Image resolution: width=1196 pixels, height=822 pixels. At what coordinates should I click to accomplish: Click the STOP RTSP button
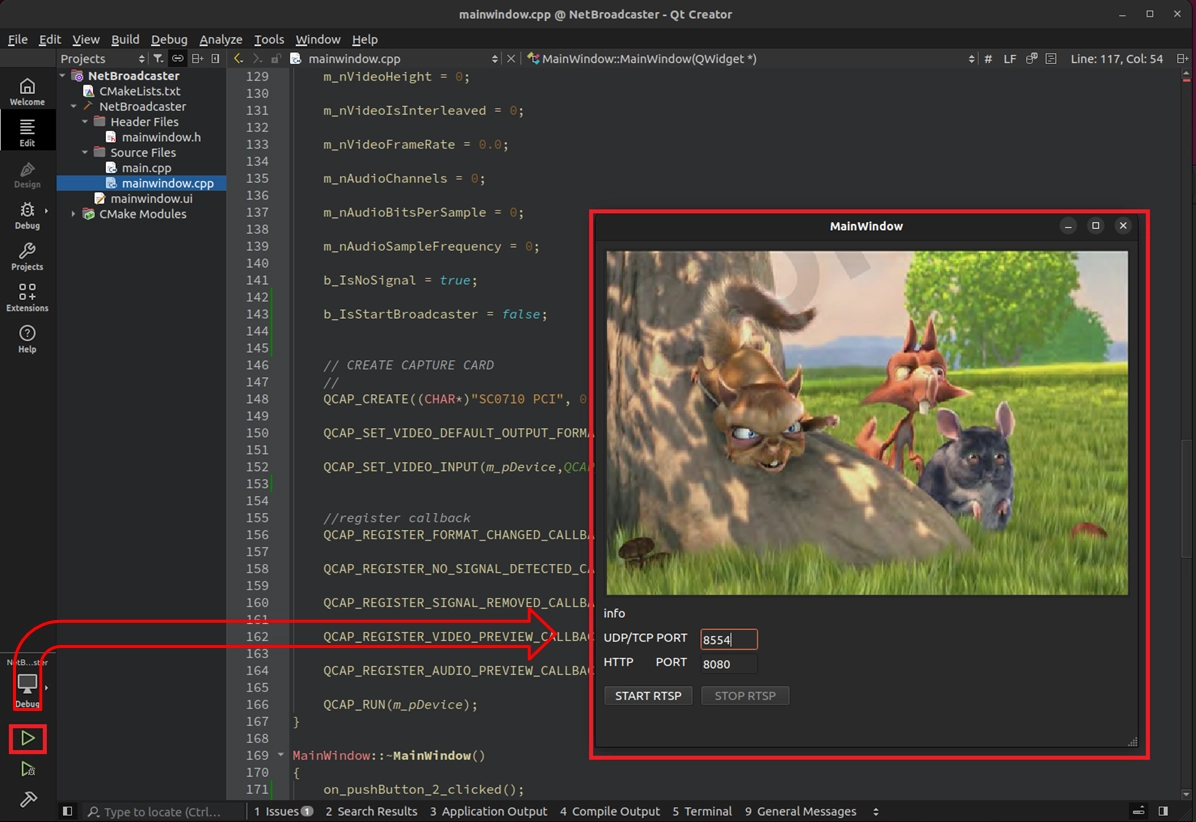[744, 695]
